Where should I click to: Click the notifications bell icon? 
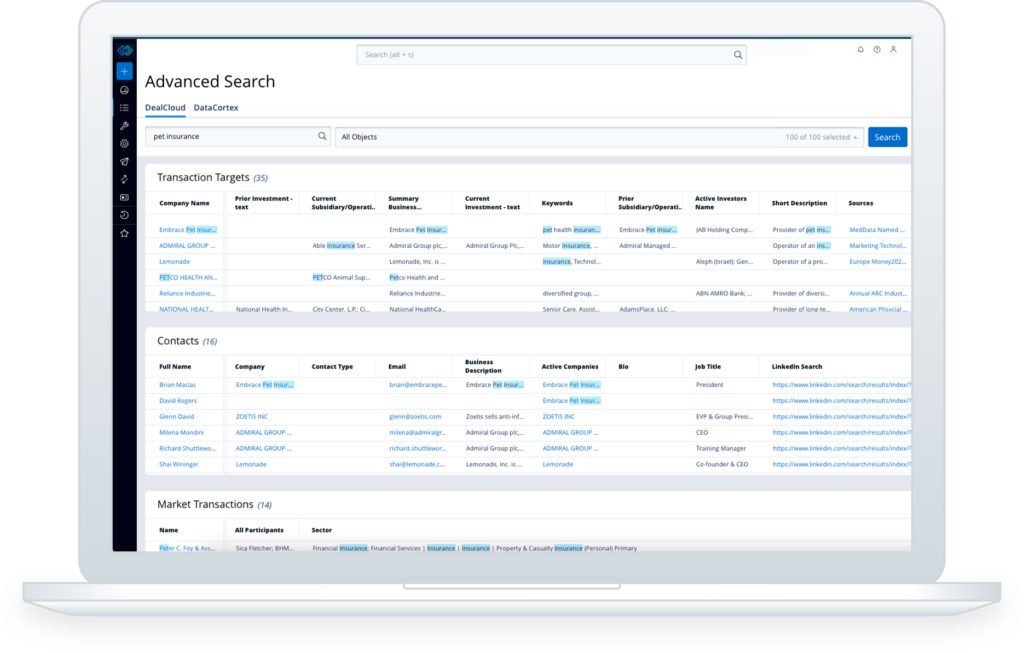pyautogui.click(x=861, y=50)
